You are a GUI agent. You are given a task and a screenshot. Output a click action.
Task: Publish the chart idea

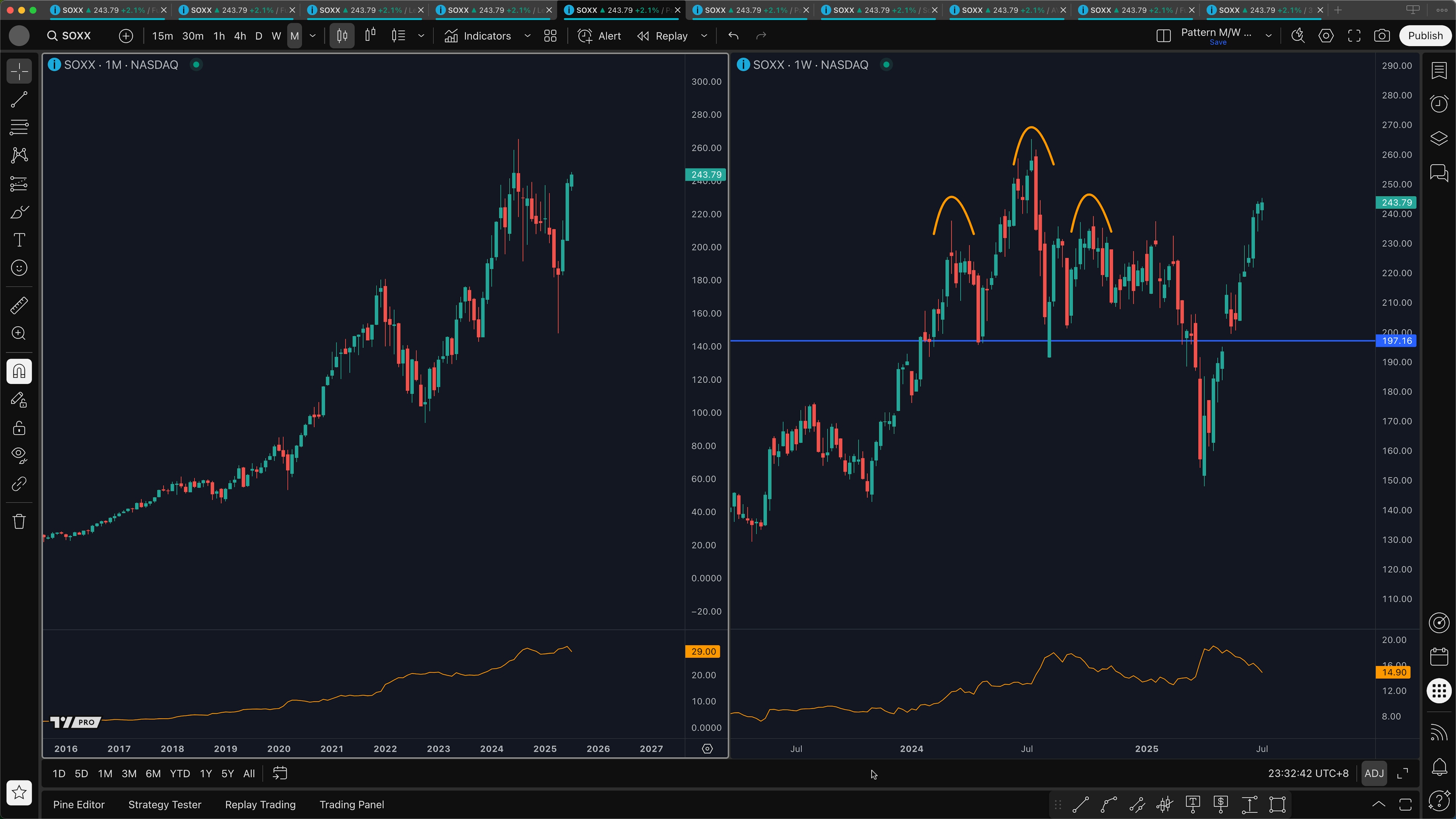click(x=1426, y=36)
